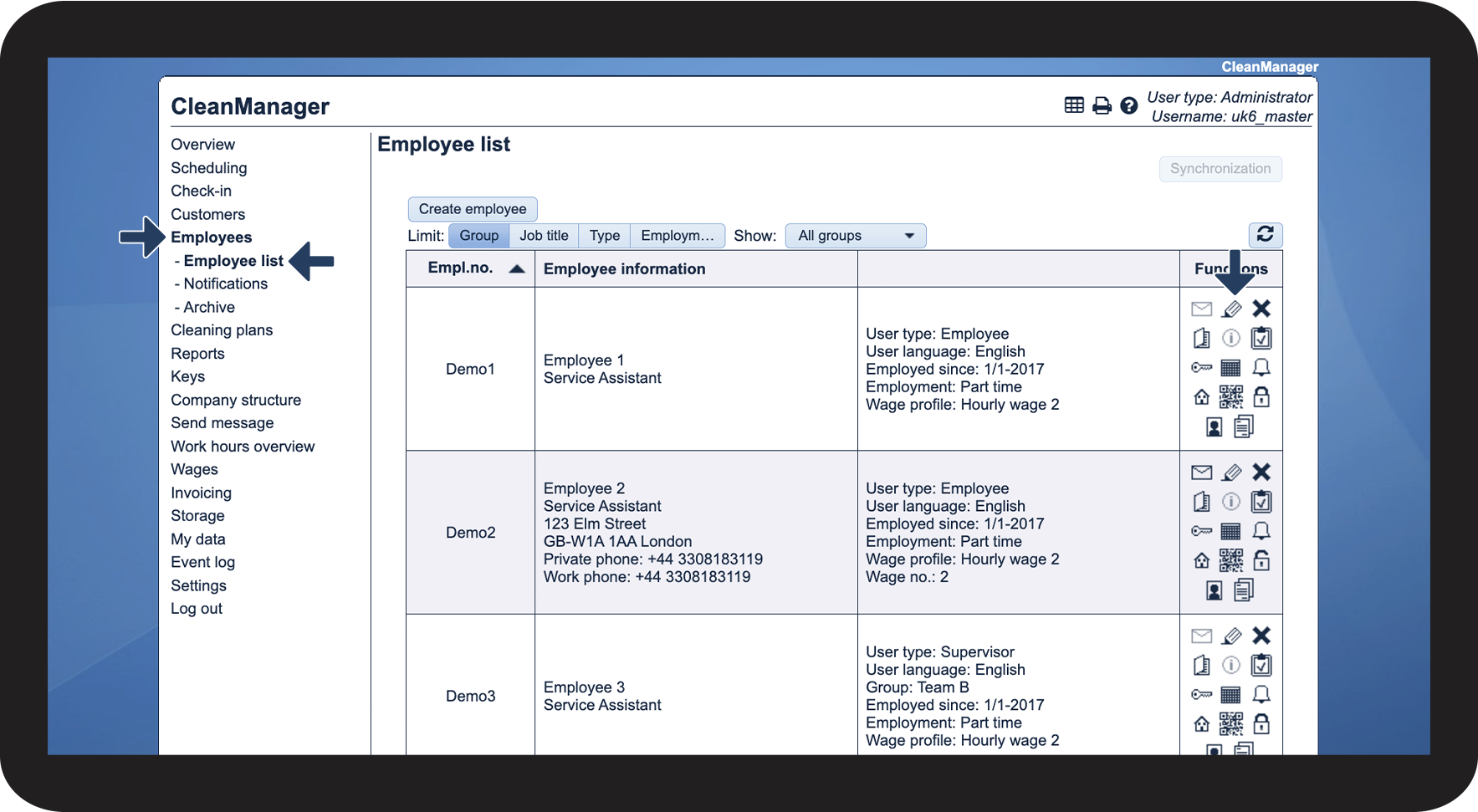Choose the Type limit filter

click(x=605, y=236)
